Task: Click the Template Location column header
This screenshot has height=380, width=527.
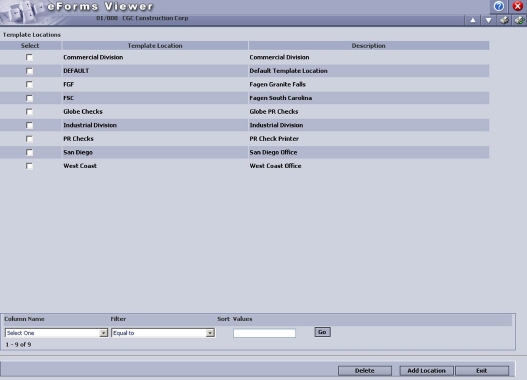Action: [x=155, y=46]
